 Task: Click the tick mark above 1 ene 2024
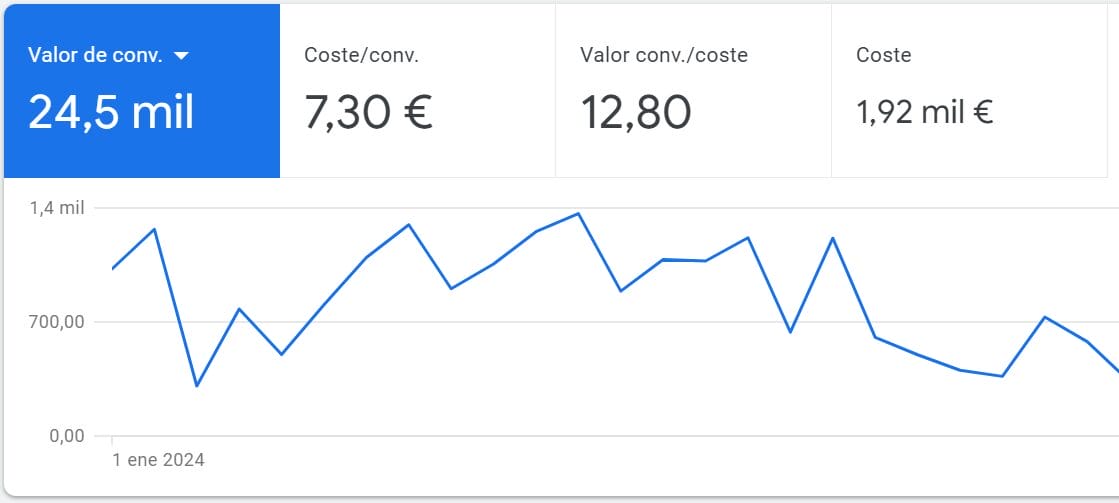[112, 439]
